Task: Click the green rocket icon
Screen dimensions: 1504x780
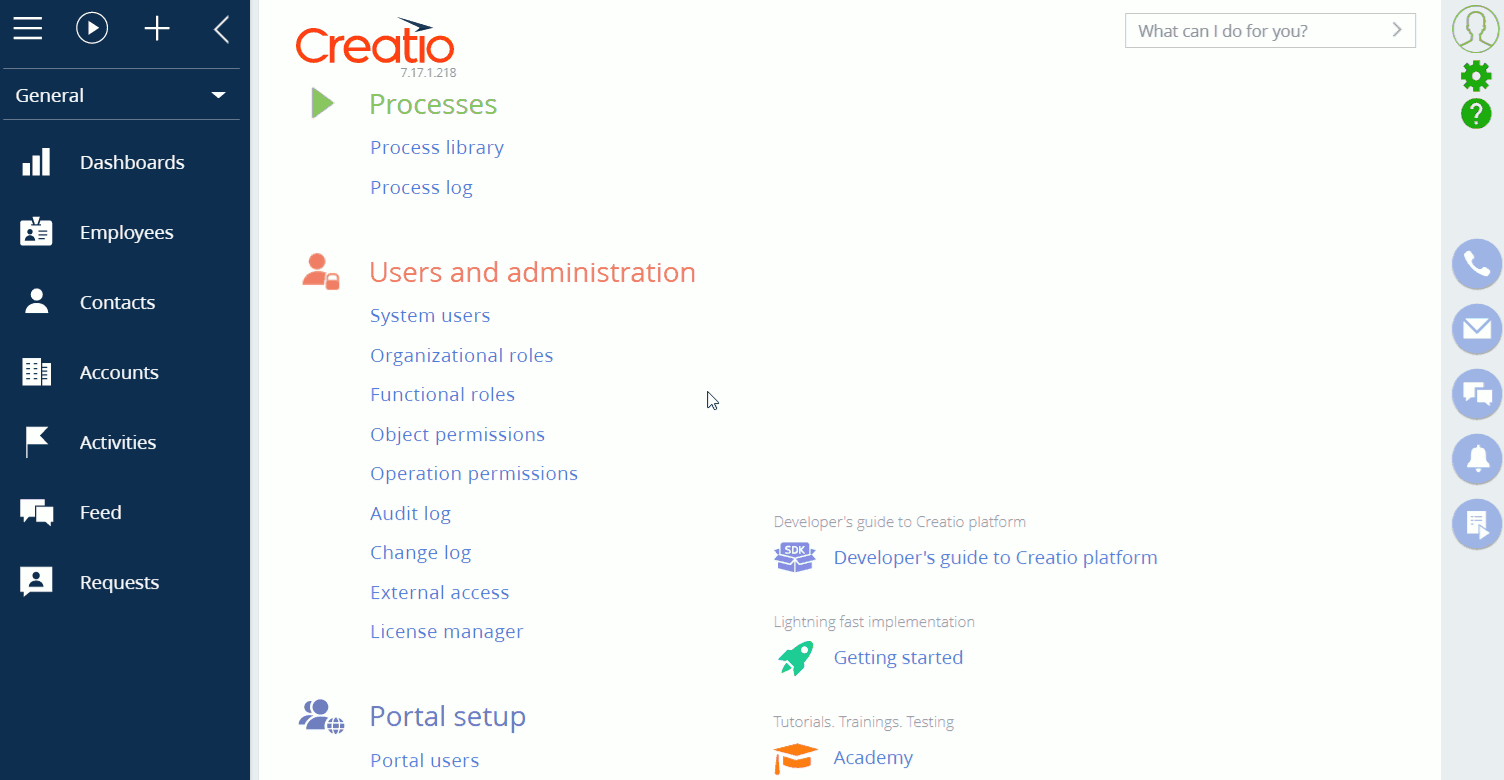Action: tap(795, 657)
